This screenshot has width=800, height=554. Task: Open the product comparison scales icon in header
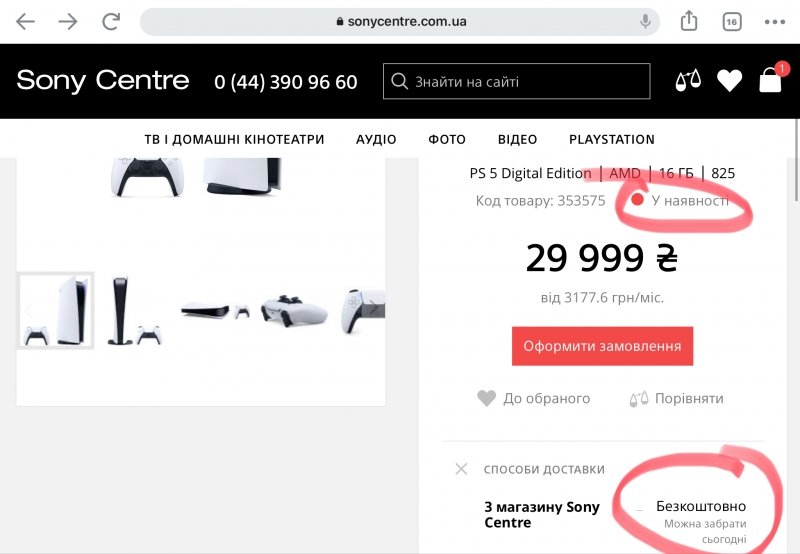(689, 81)
